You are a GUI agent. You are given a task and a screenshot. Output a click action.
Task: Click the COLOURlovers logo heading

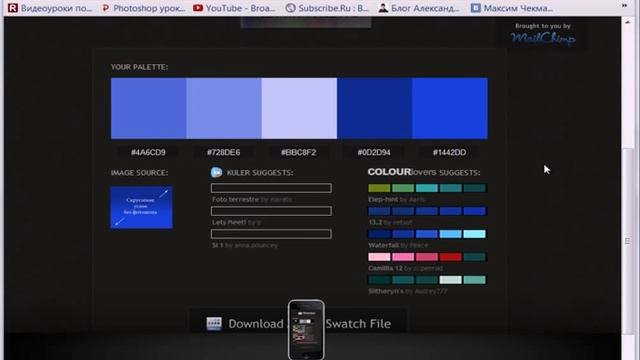click(x=402, y=172)
